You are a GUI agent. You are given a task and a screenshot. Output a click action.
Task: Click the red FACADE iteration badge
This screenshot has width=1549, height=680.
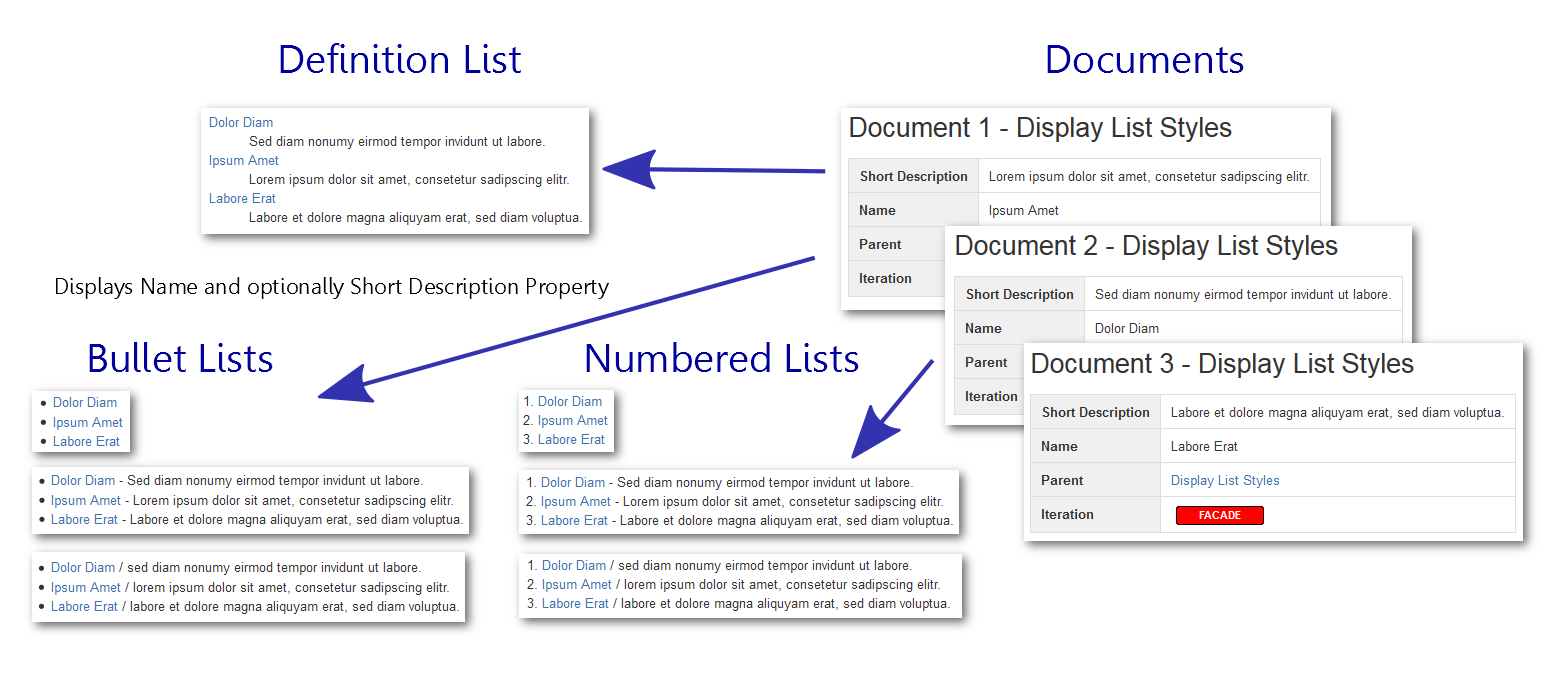click(x=1219, y=515)
